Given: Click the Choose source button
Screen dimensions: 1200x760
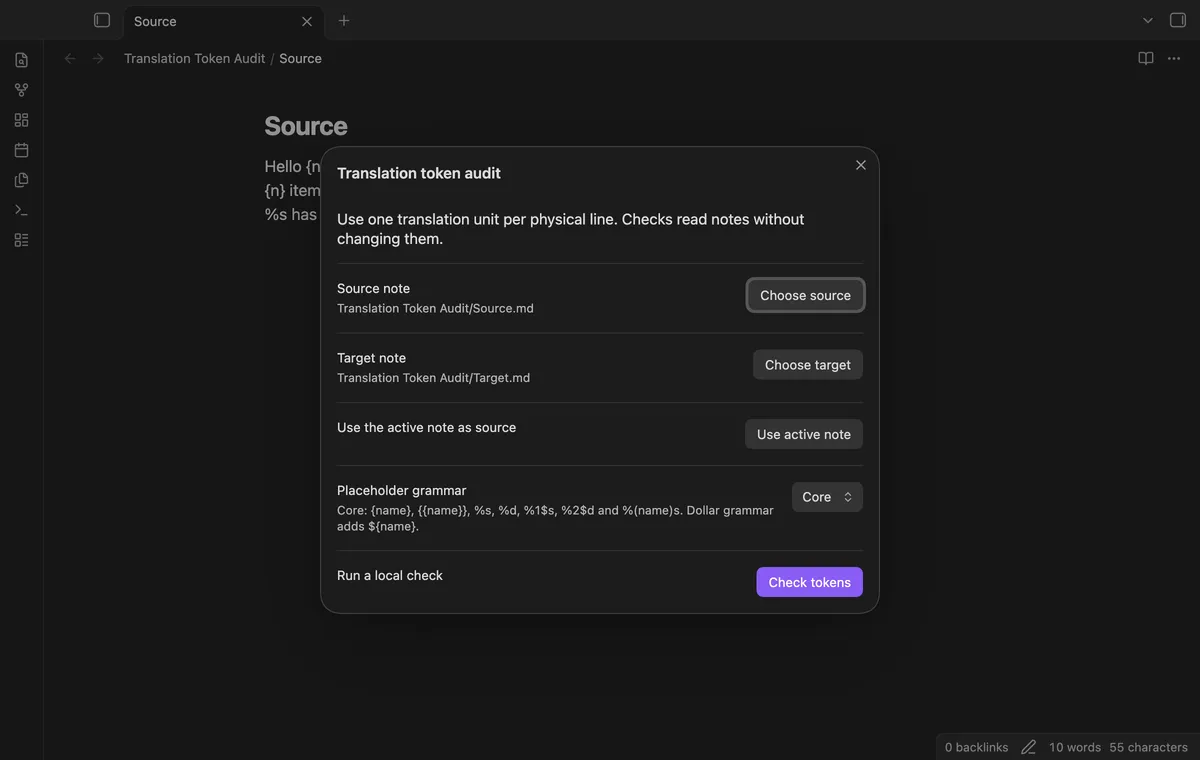Looking at the screenshot, I should 805,295.
